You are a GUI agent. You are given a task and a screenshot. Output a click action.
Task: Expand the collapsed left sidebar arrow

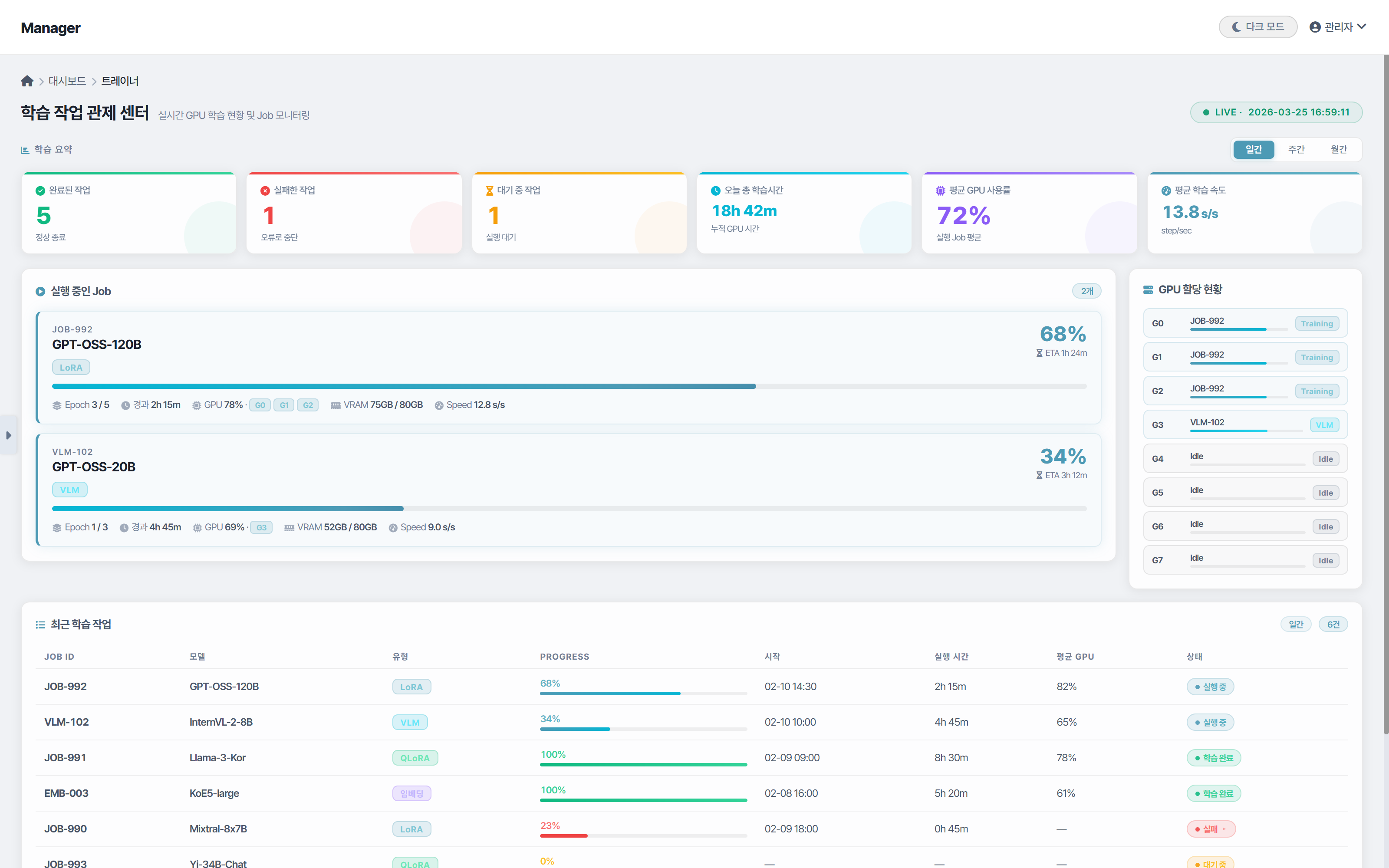click(8, 435)
